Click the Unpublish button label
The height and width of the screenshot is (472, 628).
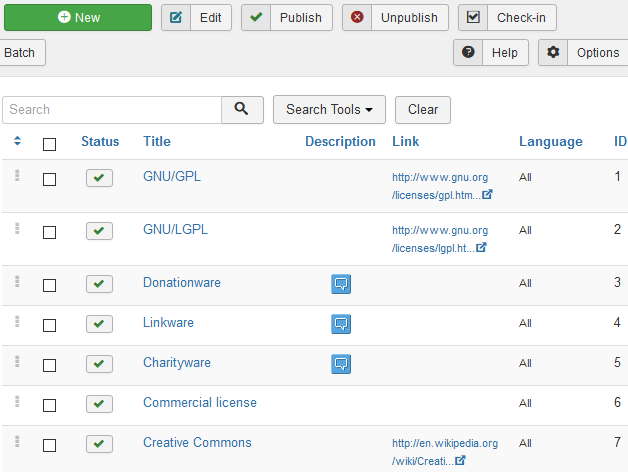click(409, 18)
